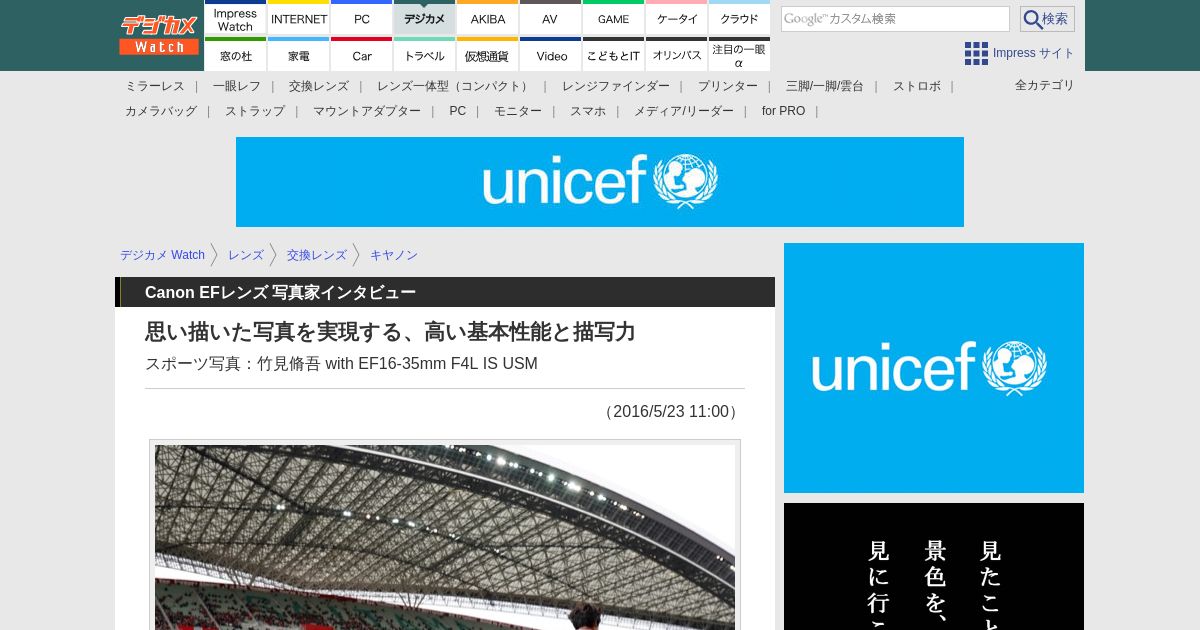This screenshot has width=1200, height=630.
Task: Open the オリンパス site tab
Action: click(677, 55)
